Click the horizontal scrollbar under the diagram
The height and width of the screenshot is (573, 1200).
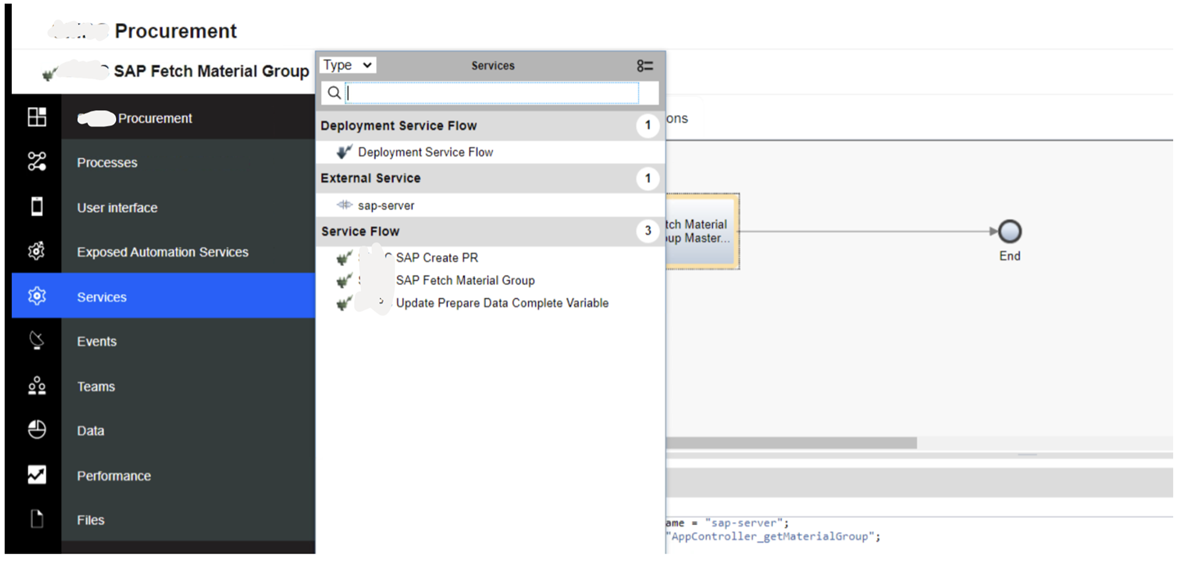coord(790,442)
